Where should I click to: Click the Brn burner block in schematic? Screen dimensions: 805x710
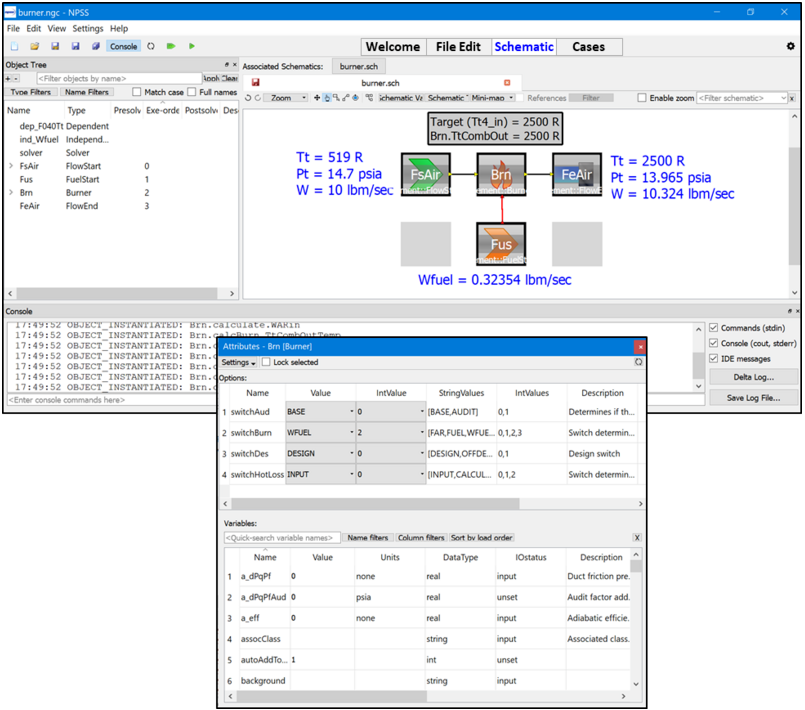point(500,176)
